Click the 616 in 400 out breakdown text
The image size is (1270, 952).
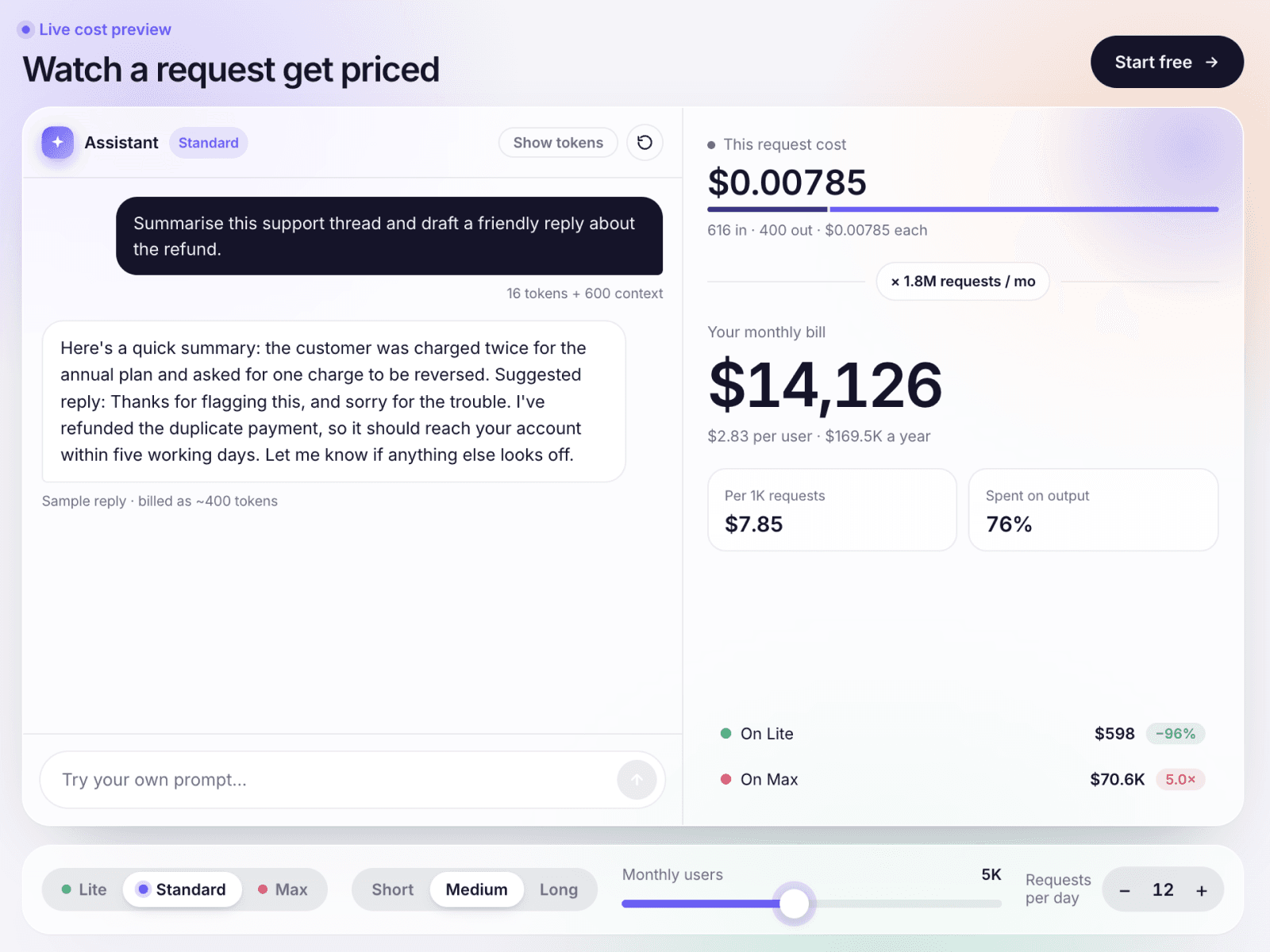click(818, 230)
